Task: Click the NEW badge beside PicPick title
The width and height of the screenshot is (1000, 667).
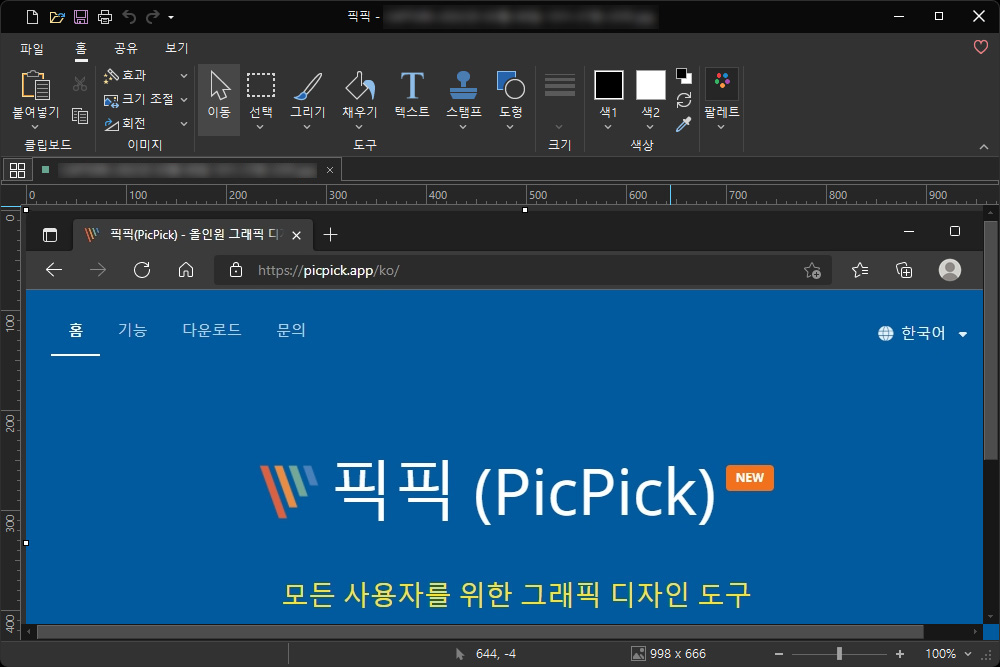Action: click(x=749, y=478)
